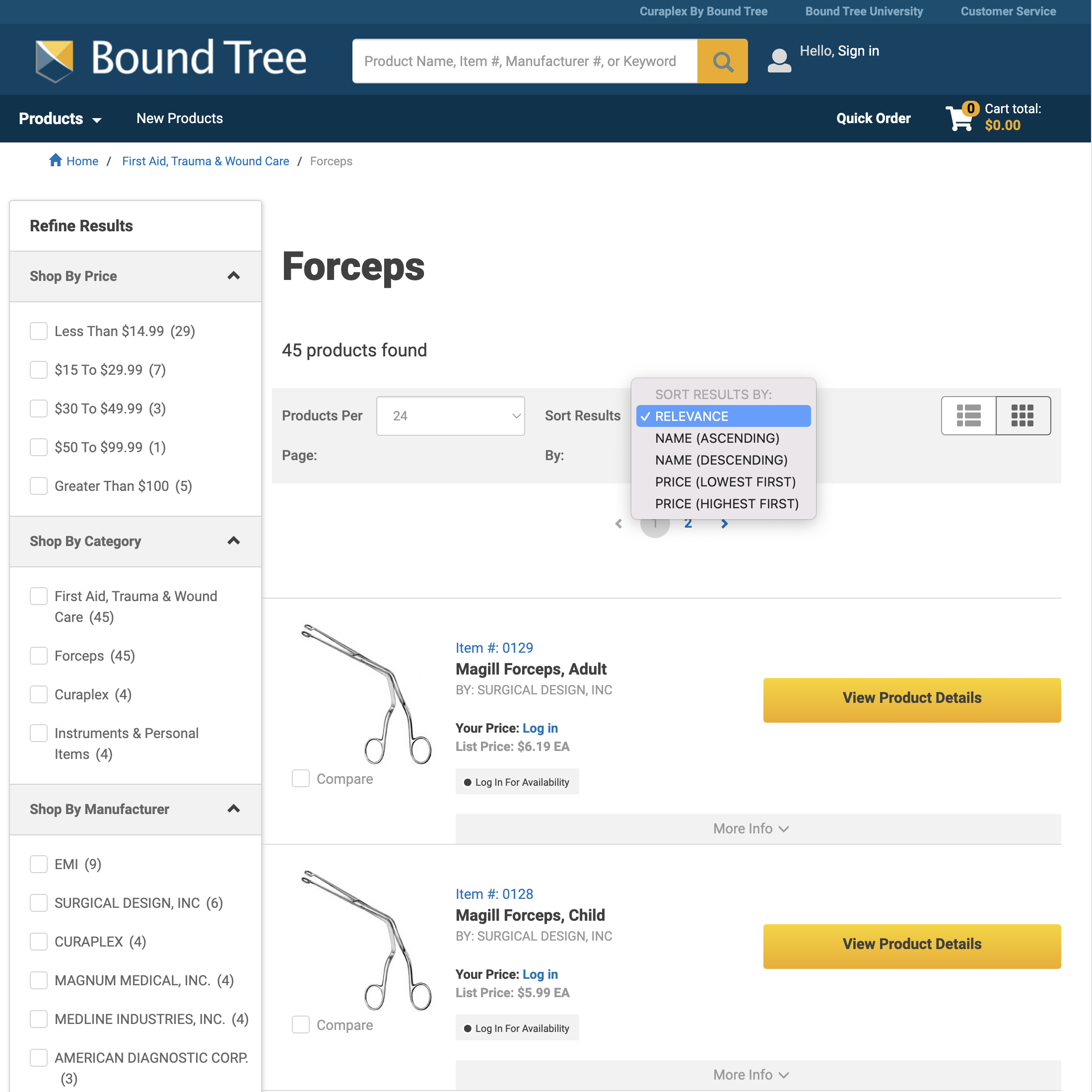This screenshot has height=1092, width=1092.
Task: Go to next page using the arrow chevron
Action: (x=724, y=523)
